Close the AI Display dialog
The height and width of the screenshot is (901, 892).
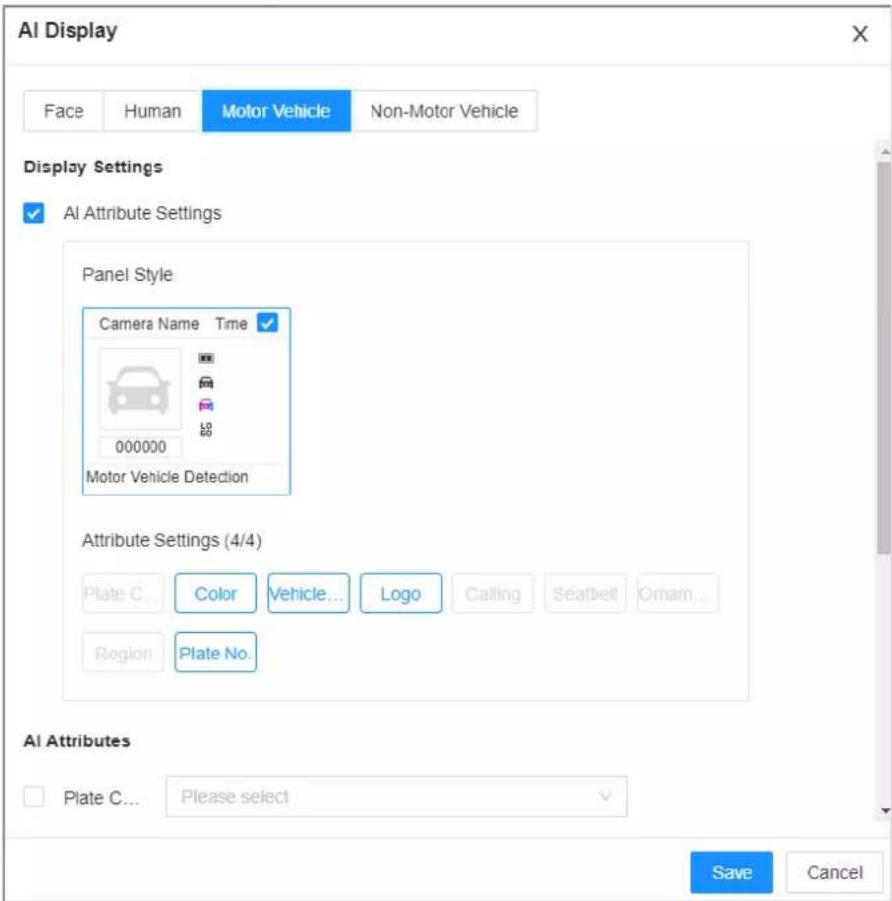click(860, 34)
